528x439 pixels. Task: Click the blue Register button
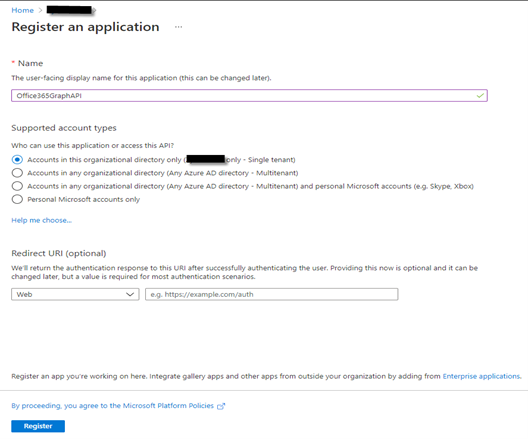pyautogui.click(x=38, y=426)
